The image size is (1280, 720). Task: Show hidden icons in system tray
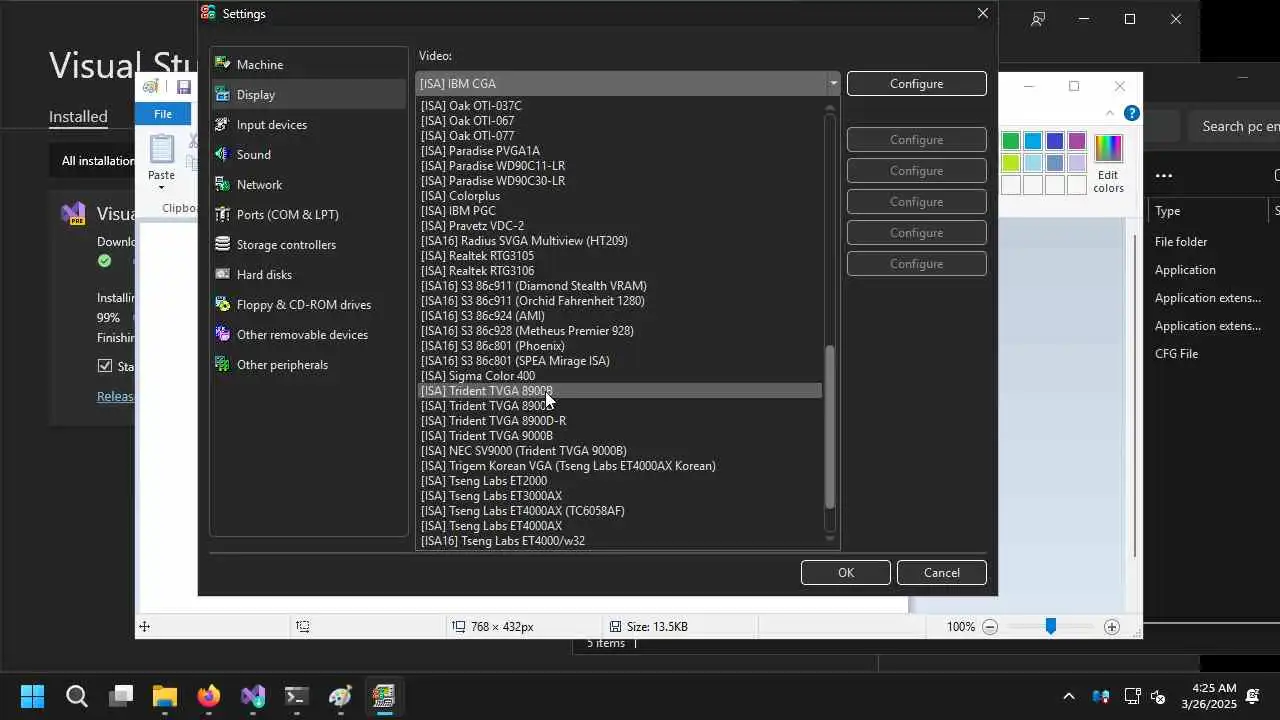[1068, 696]
